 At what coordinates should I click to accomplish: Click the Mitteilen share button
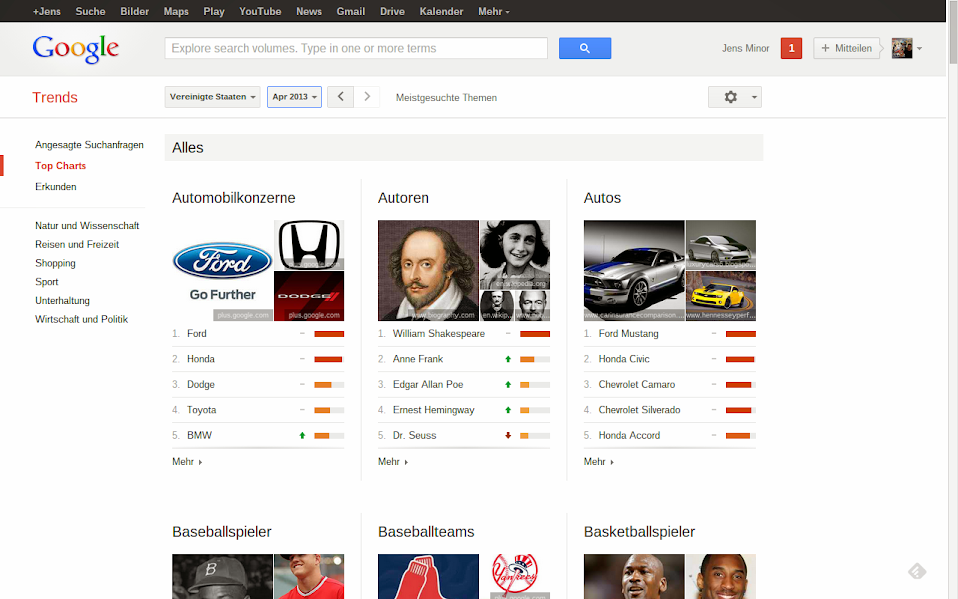[847, 48]
